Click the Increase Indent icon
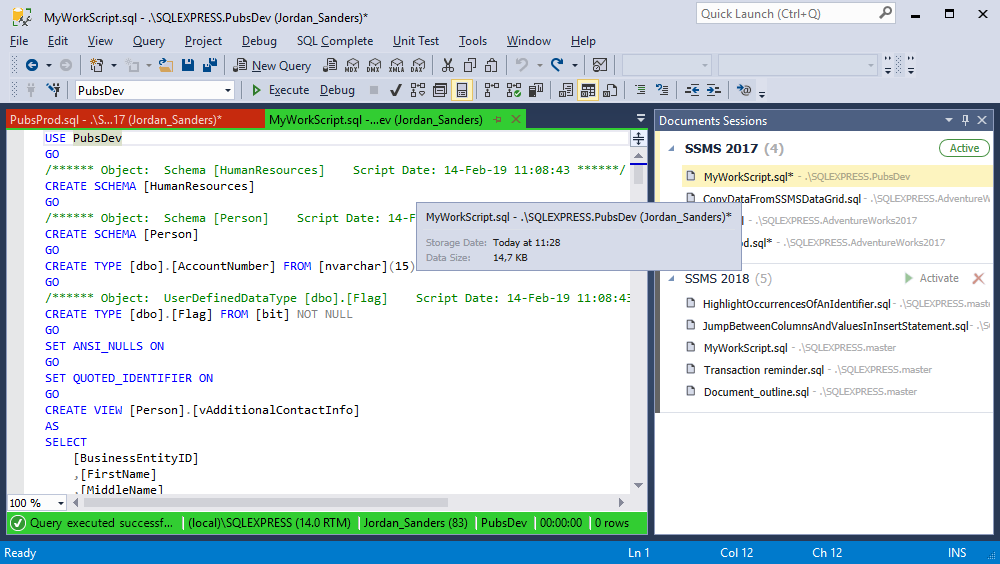The width and height of the screenshot is (1000, 564). point(714,91)
